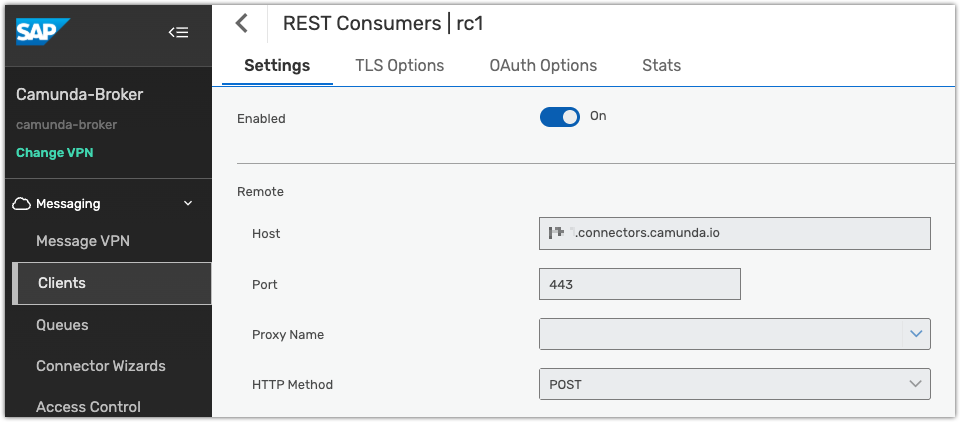Open the HTTP Method dropdown
The image size is (960, 422).
coord(734,384)
